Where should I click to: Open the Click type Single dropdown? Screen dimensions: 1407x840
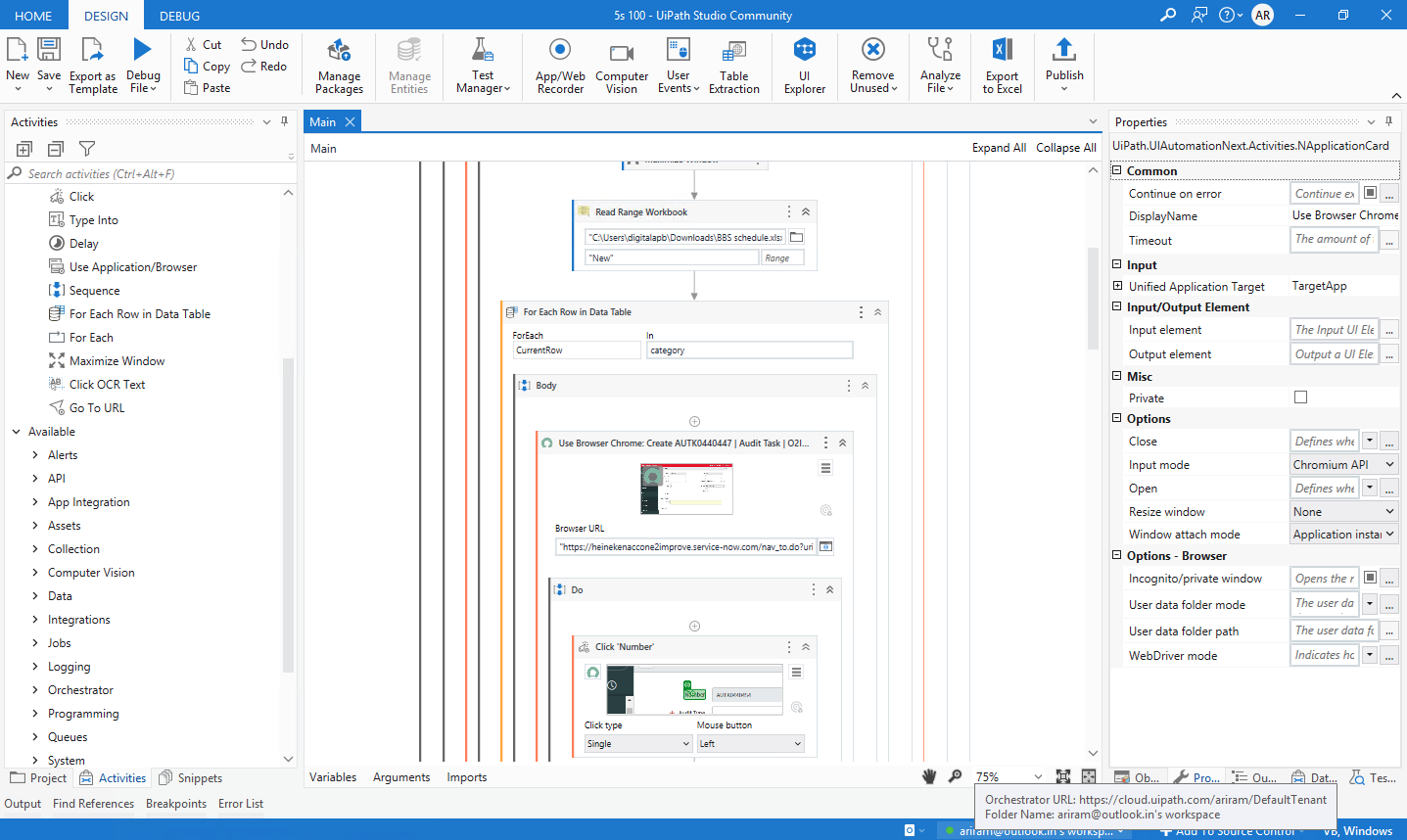click(638, 744)
